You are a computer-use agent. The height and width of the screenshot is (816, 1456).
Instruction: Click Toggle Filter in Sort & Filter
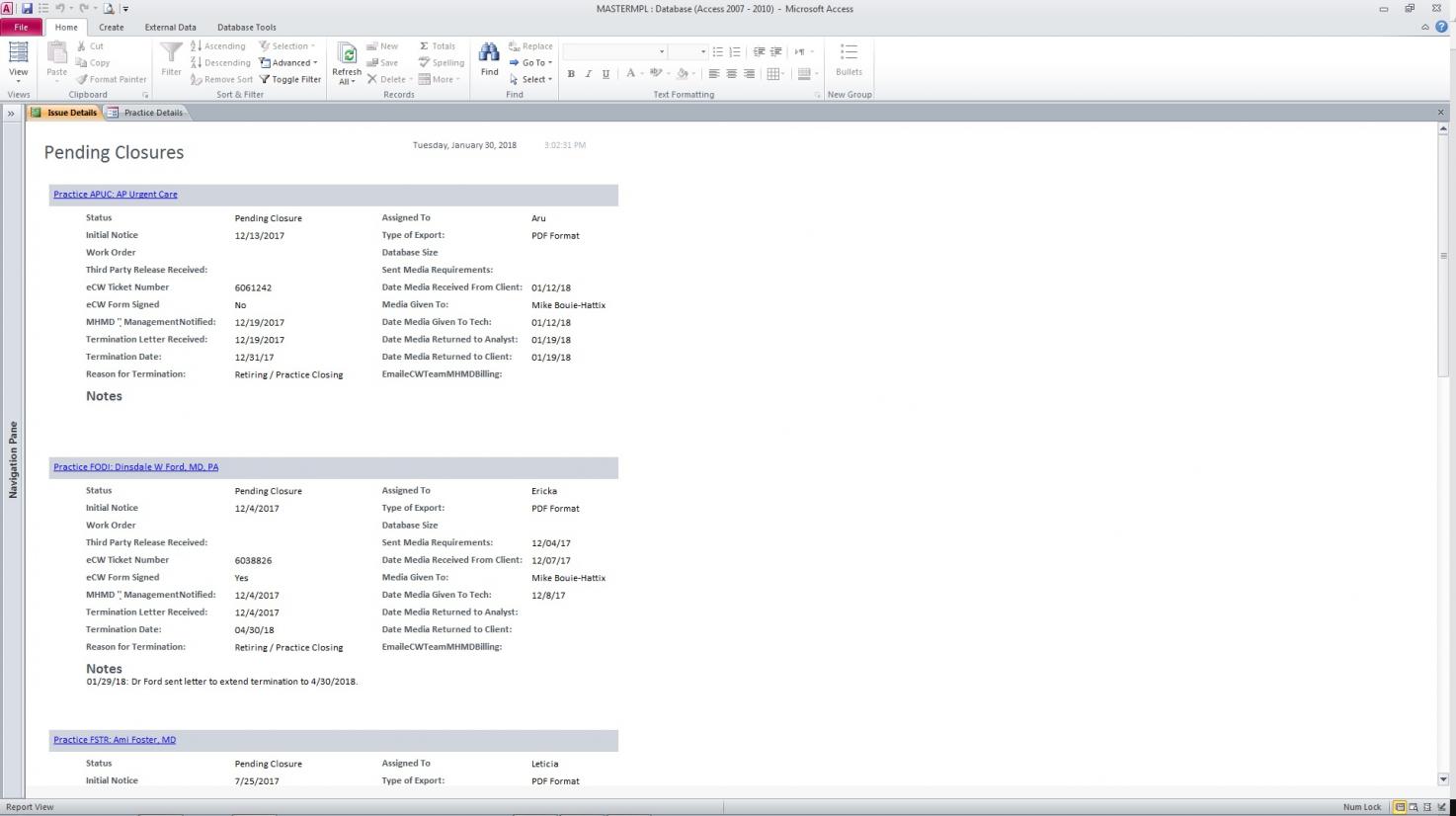290,80
